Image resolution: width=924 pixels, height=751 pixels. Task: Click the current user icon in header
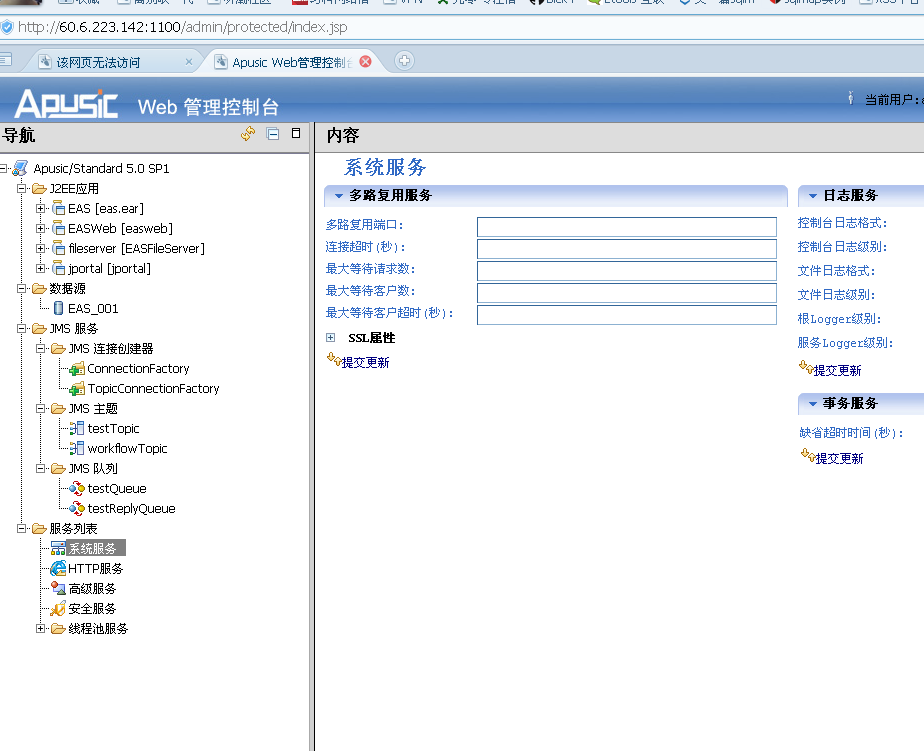point(850,98)
